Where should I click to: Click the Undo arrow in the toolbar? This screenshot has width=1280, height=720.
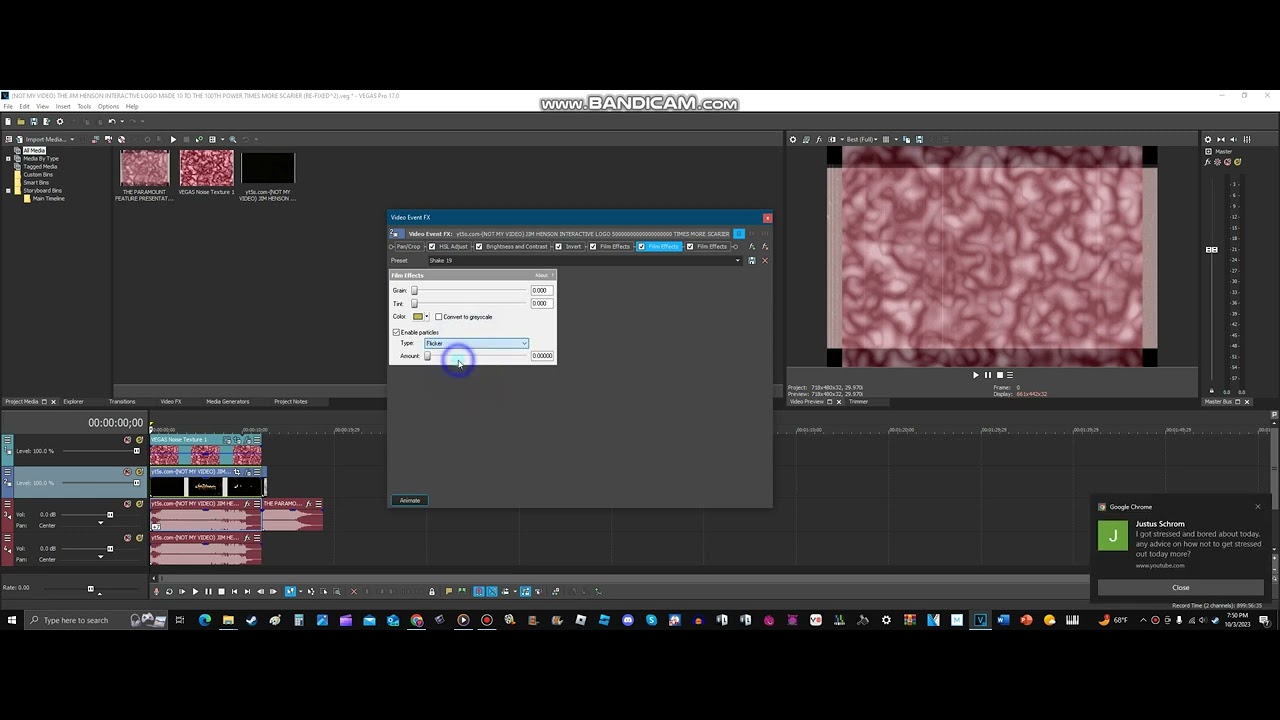pos(112,122)
